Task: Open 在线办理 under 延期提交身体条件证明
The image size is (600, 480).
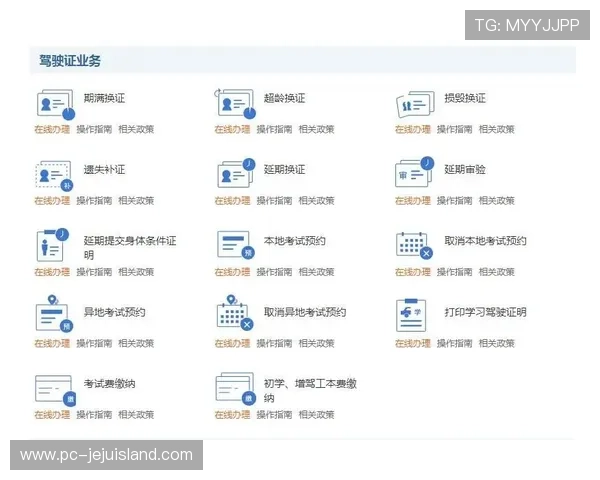Action: [52, 272]
